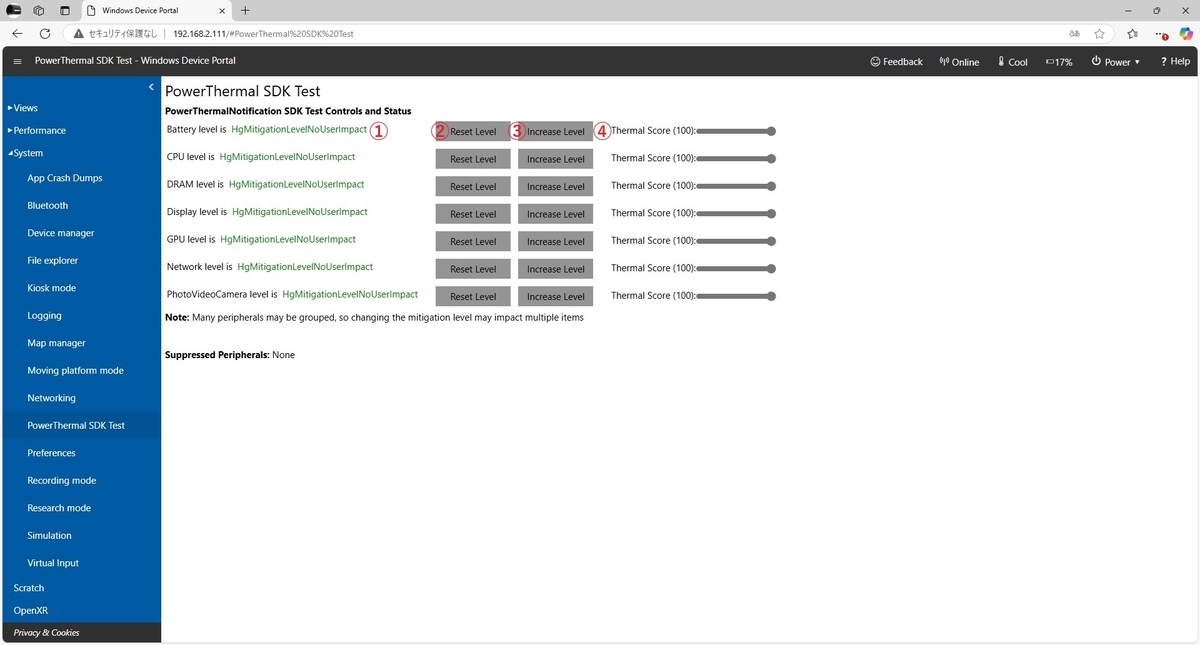Open Kiosk mode page
The image size is (1200, 645).
tap(52, 288)
